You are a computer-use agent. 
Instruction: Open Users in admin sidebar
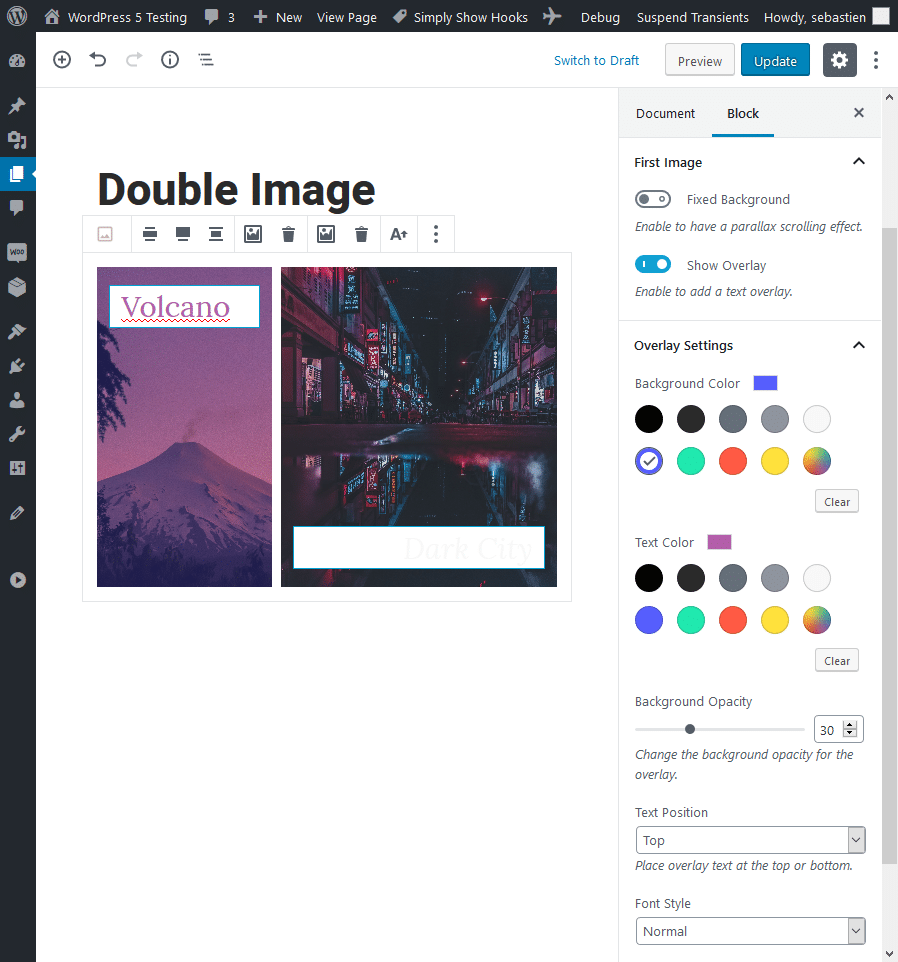[x=17, y=401]
